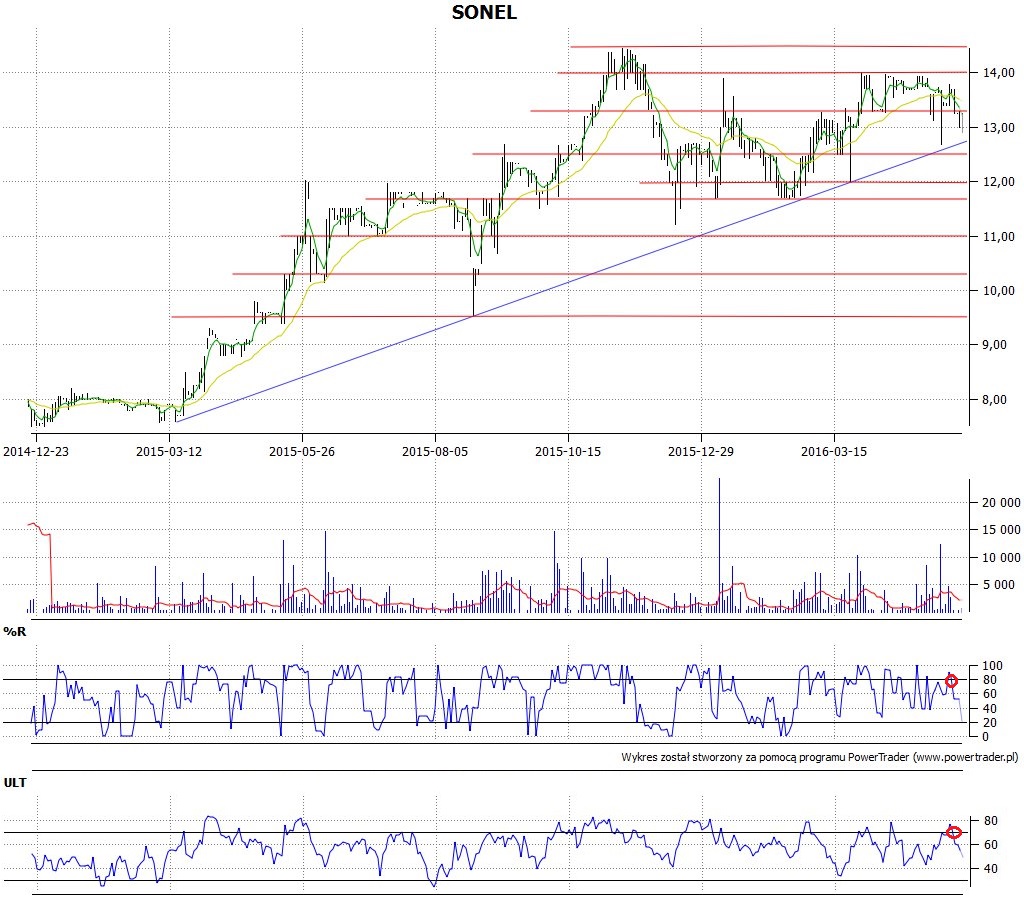Click the SONEL chart title

coord(484,12)
